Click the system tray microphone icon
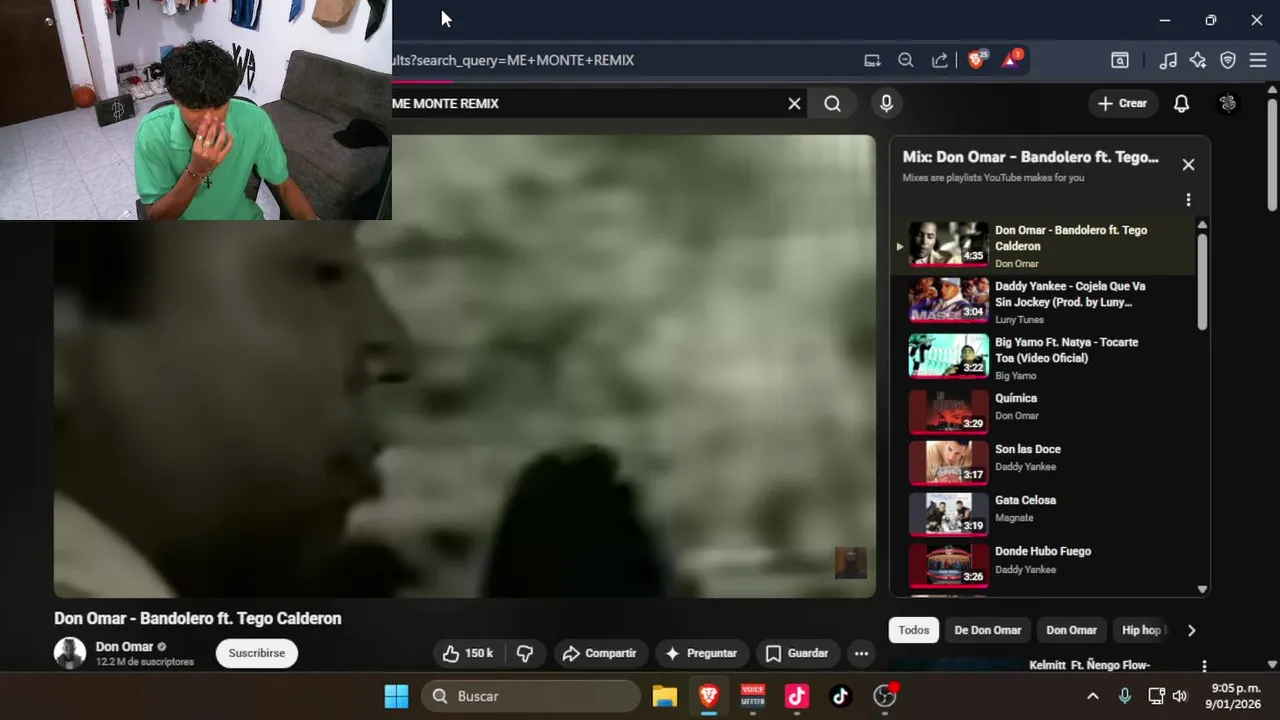Viewport: 1280px width, 720px height. [1125, 696]
